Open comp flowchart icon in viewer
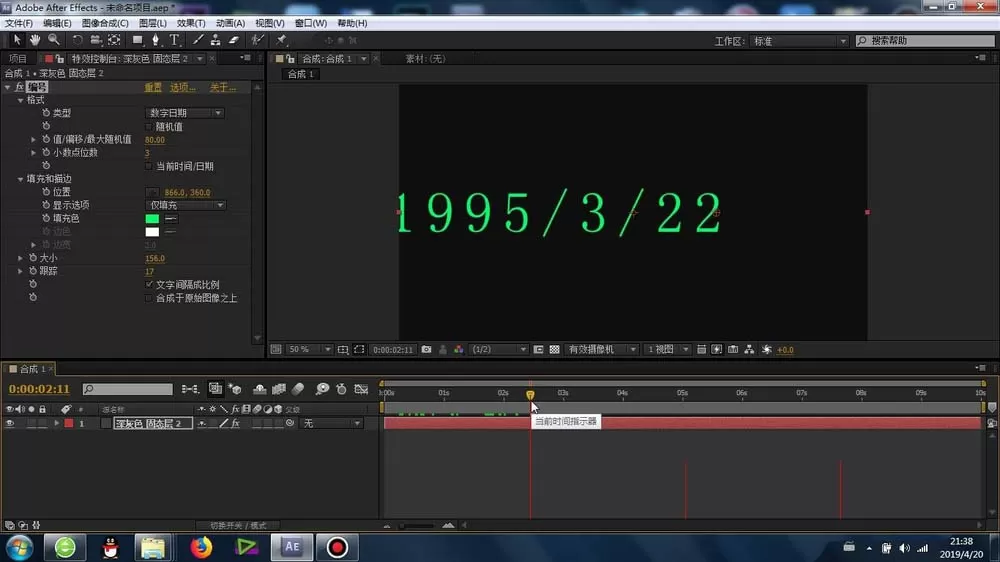The image size is (1000, 562). [749, 350]
